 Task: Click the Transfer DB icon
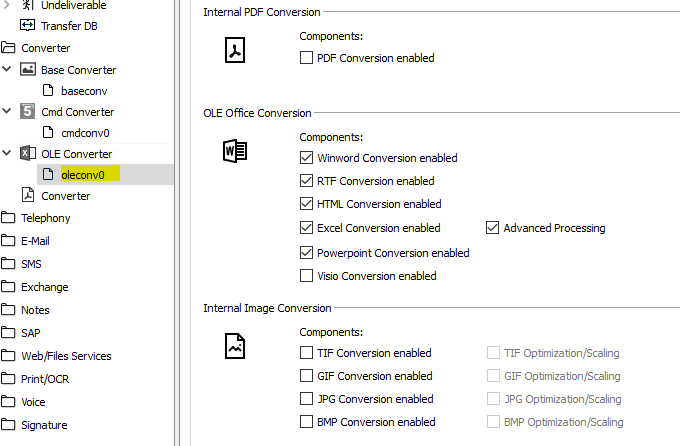pos(27,25)
